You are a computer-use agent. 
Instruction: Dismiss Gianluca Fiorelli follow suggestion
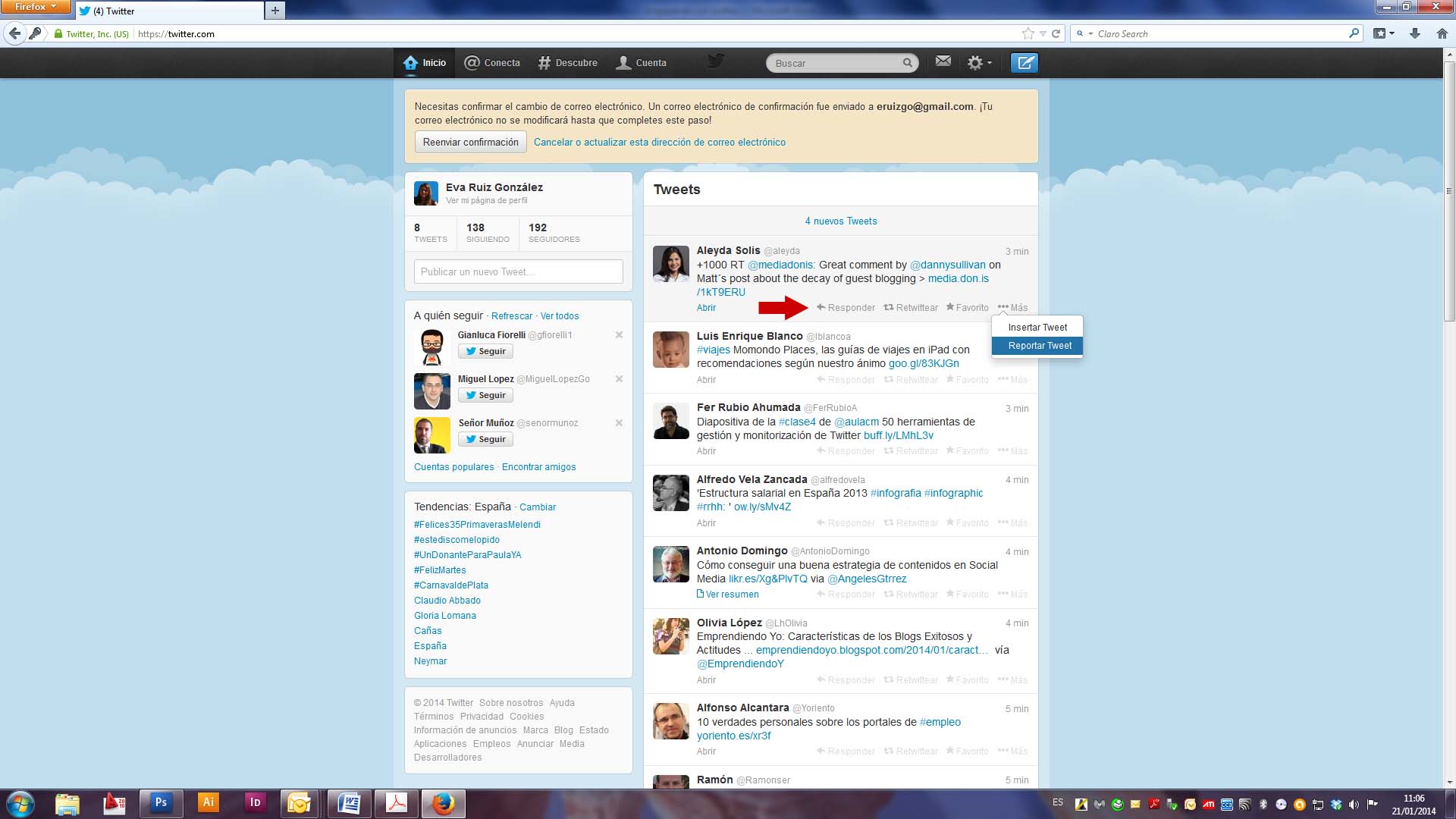pyautogui.click(x=619, y=335)
